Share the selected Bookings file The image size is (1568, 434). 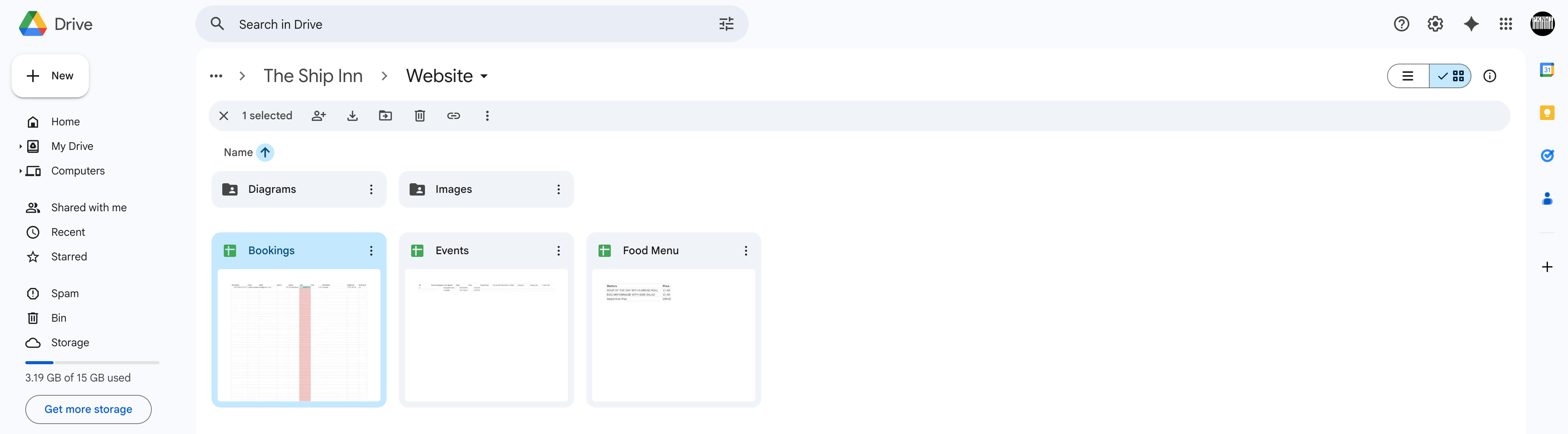(x=318, y=116)
